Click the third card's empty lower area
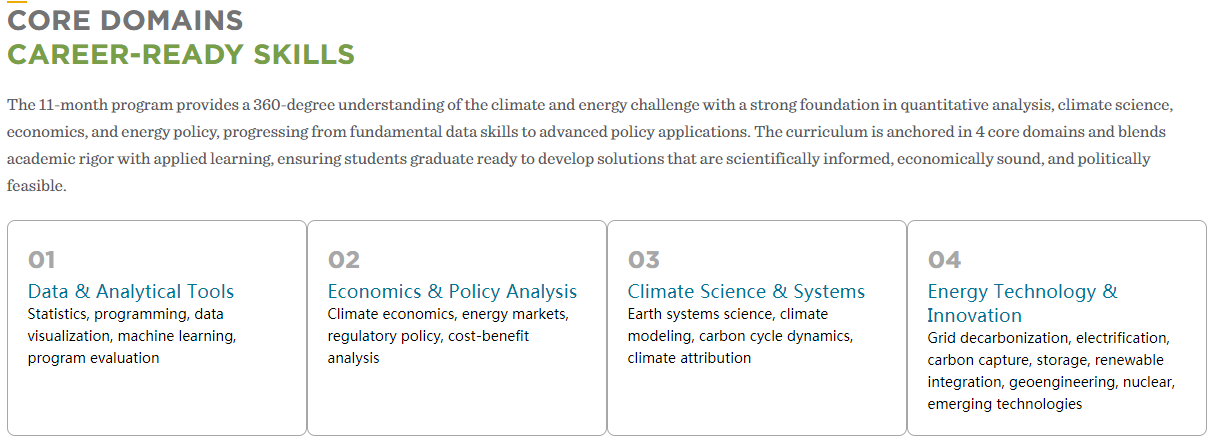The image size is (1214, 443). (x=757, y=402)
